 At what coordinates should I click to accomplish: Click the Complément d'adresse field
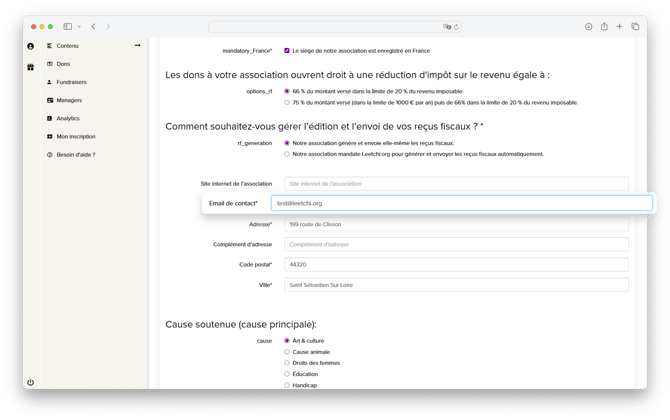(x=456, y=244)
